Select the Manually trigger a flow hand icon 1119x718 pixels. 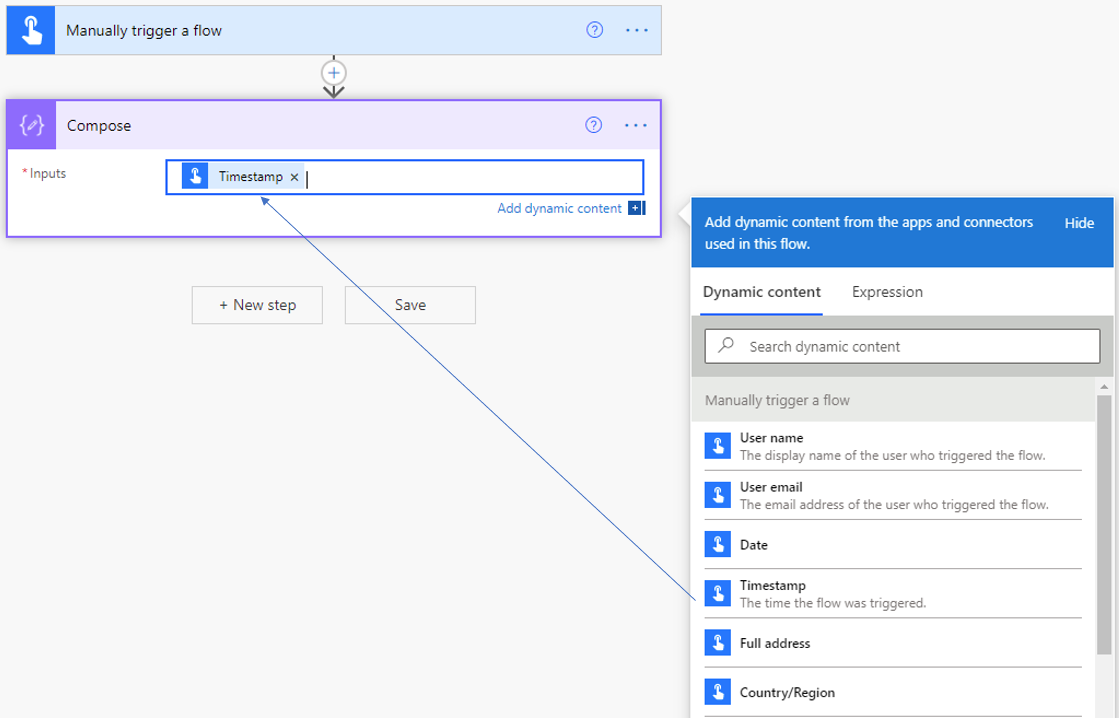pos(30,30)
